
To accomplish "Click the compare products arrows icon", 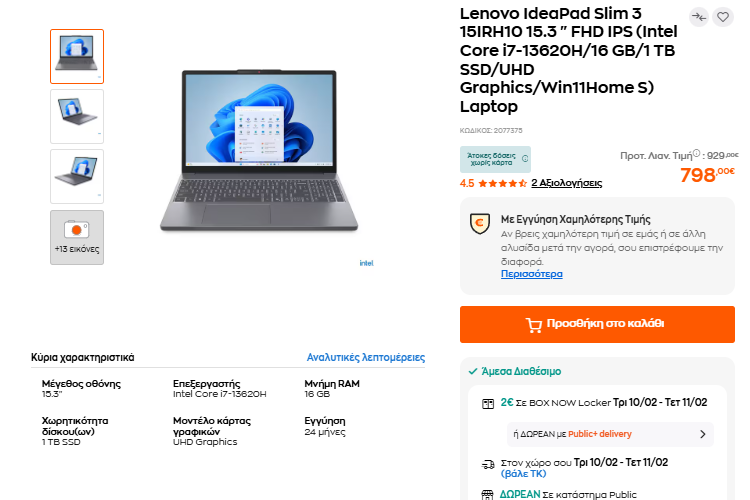I will (x=699, y=17).
